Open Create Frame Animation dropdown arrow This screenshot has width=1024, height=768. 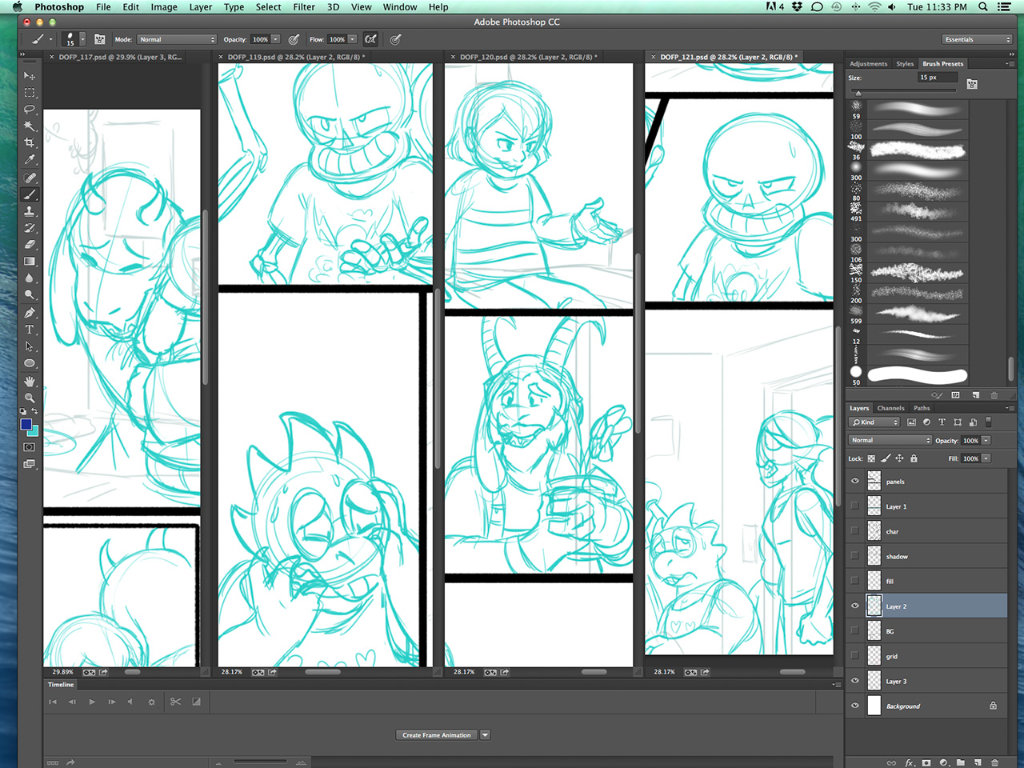click(x=485, y=735)
